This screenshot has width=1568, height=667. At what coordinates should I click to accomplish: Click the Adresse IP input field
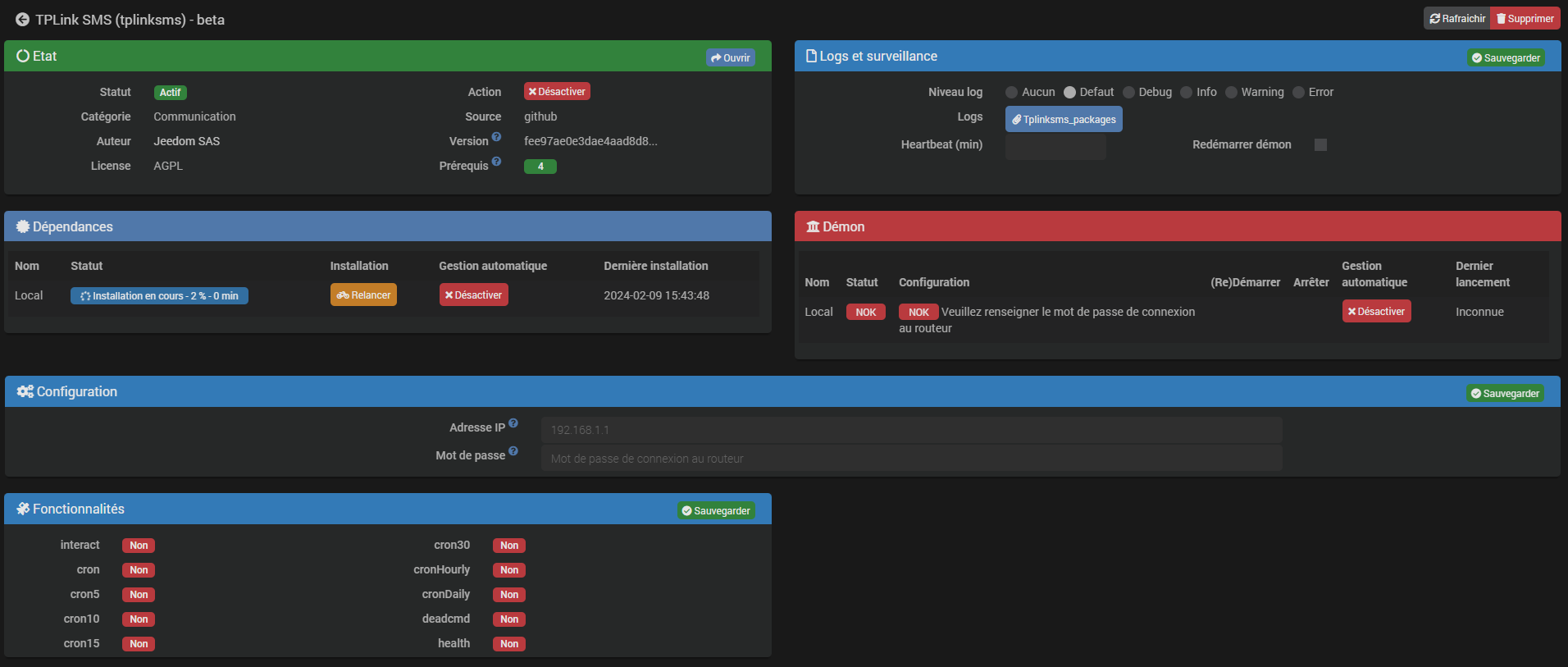(911, 430)
